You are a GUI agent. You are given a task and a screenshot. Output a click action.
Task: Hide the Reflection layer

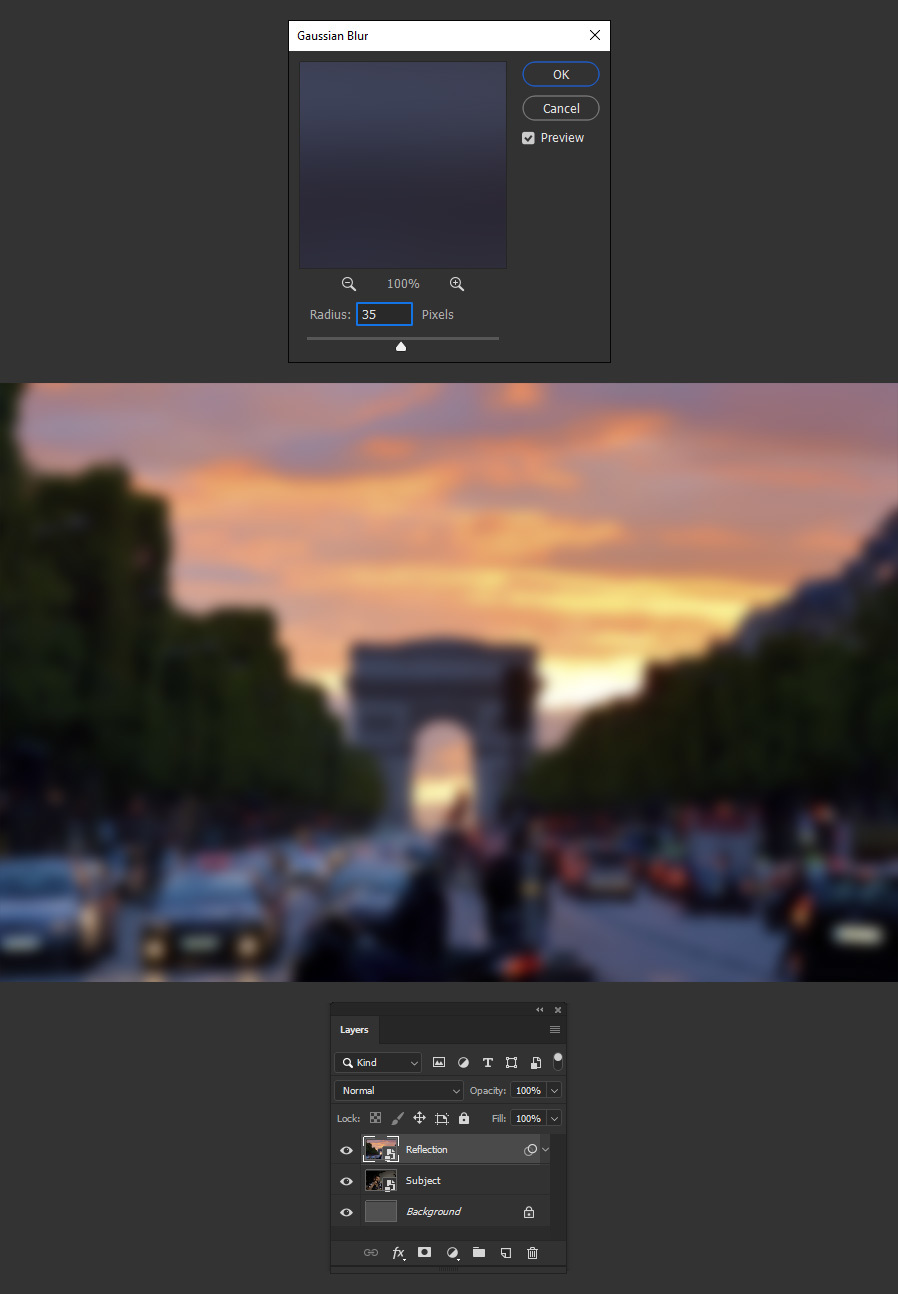pos(346,1150)
